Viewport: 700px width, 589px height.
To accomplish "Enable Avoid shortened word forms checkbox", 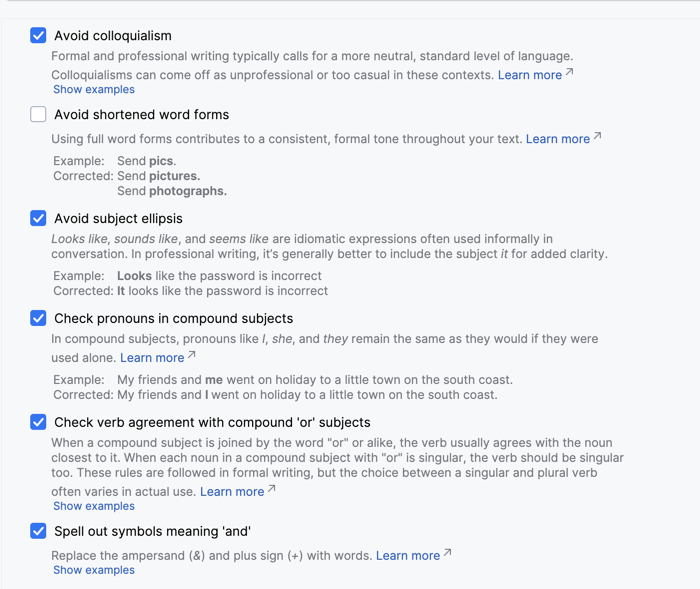I will click(x=38, y=114).
